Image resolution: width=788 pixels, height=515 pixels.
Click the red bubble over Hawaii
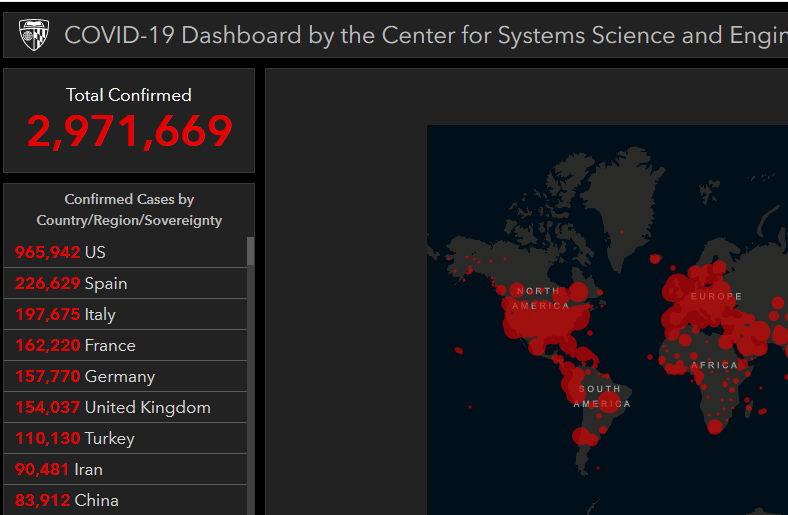click(x=458, y=350)
